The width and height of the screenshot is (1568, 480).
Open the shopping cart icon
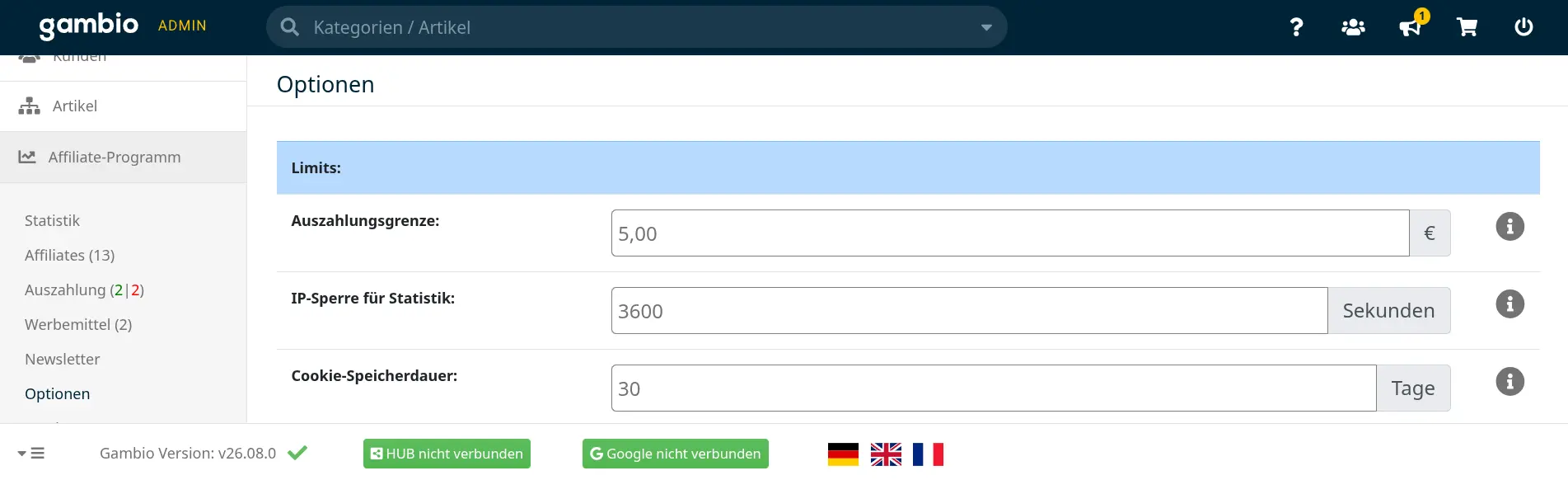tap(1467, 27)
